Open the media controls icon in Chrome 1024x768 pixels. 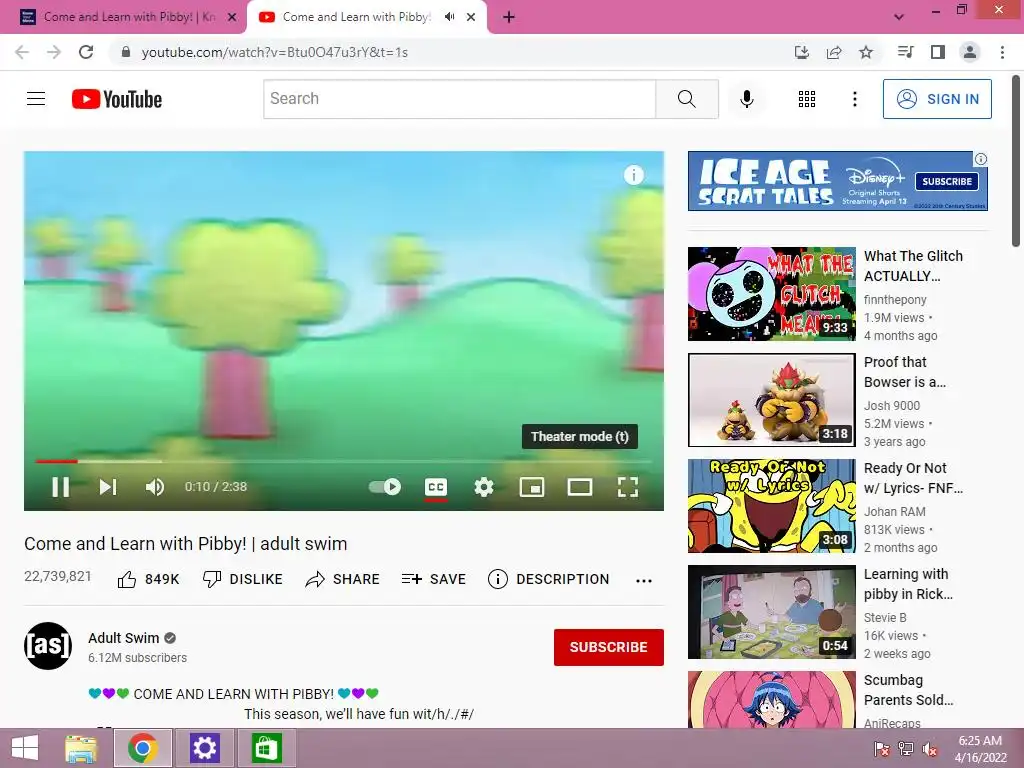pos(905,52)
